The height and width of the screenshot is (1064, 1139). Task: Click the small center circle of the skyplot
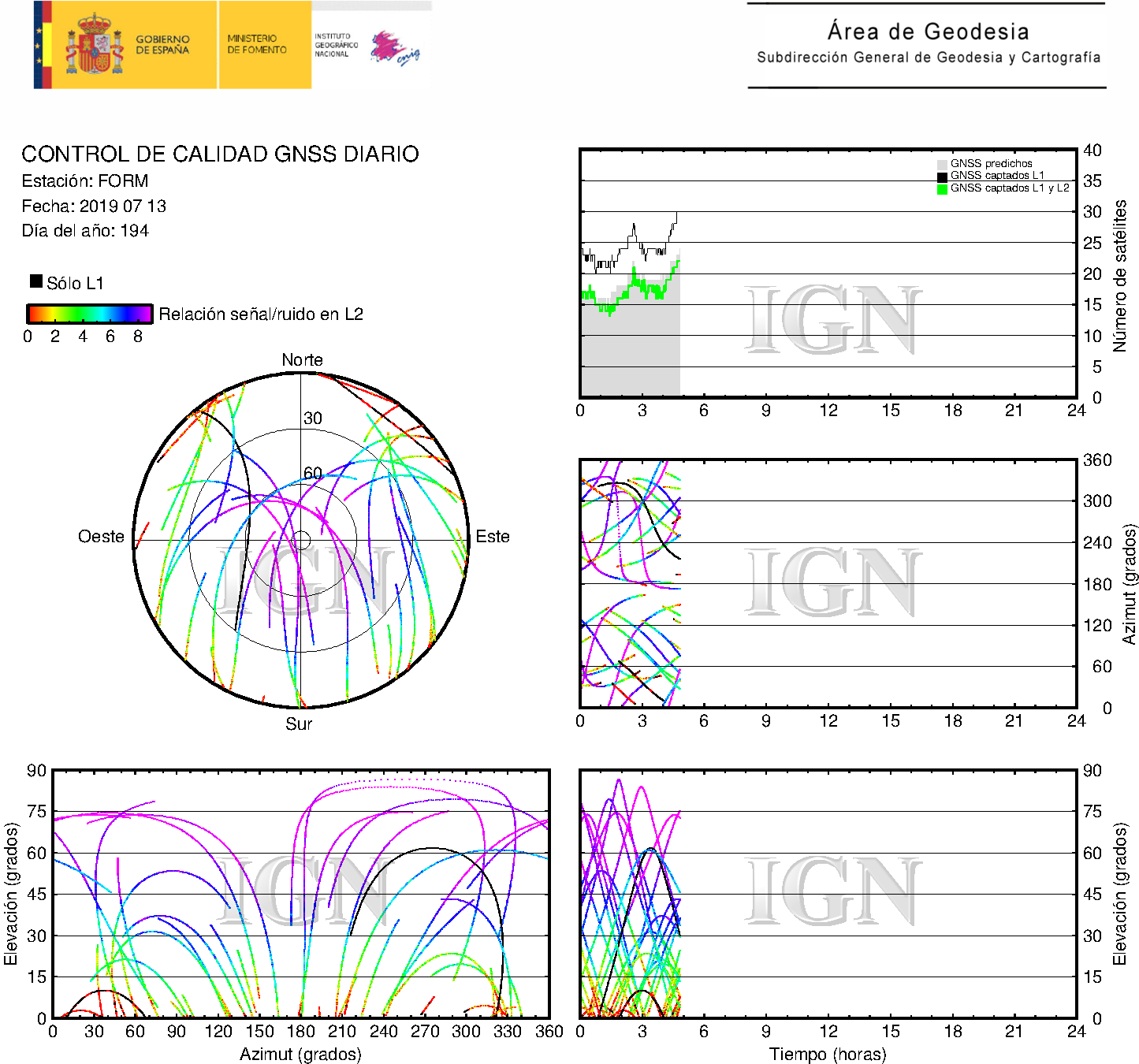point(301,540)
